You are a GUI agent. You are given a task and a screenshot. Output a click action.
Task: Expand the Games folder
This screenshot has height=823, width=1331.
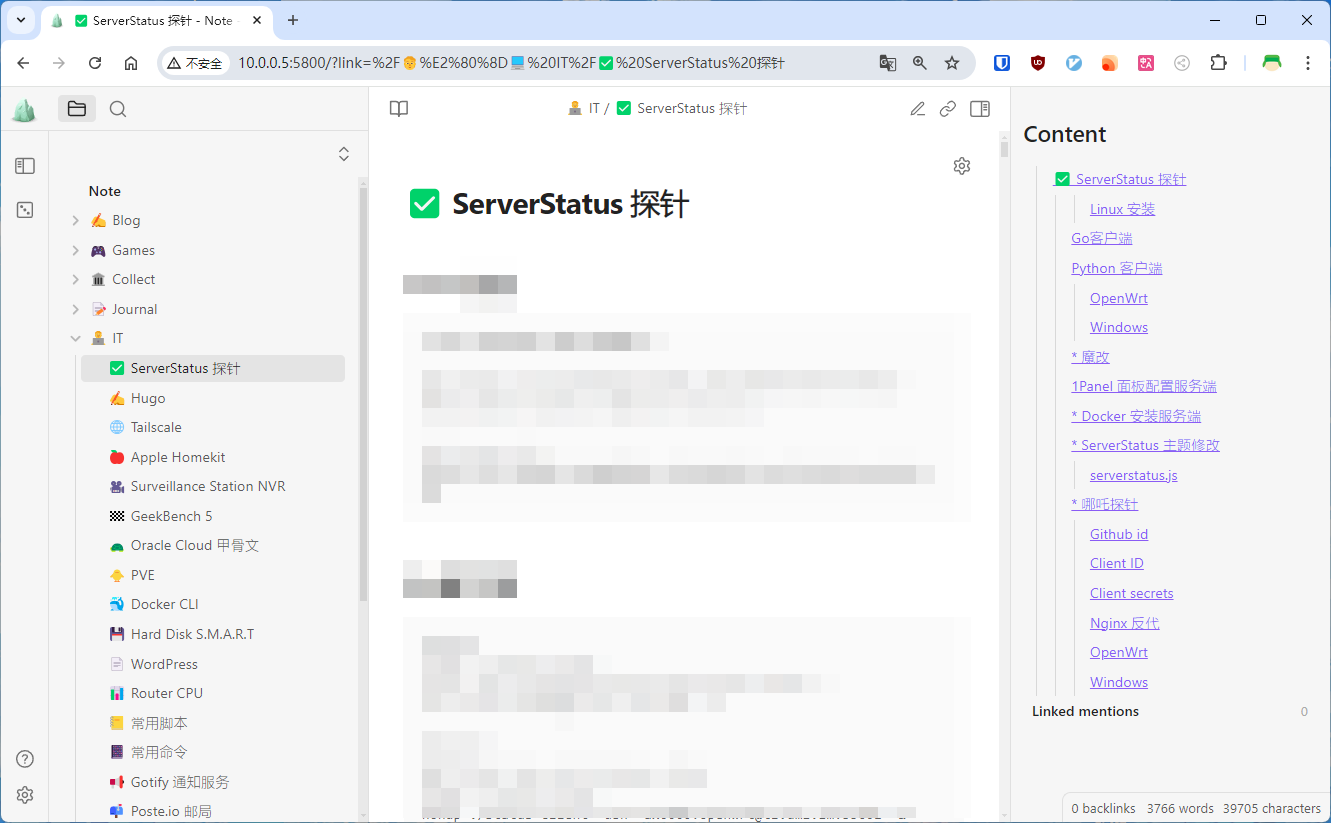pos(76,250)
